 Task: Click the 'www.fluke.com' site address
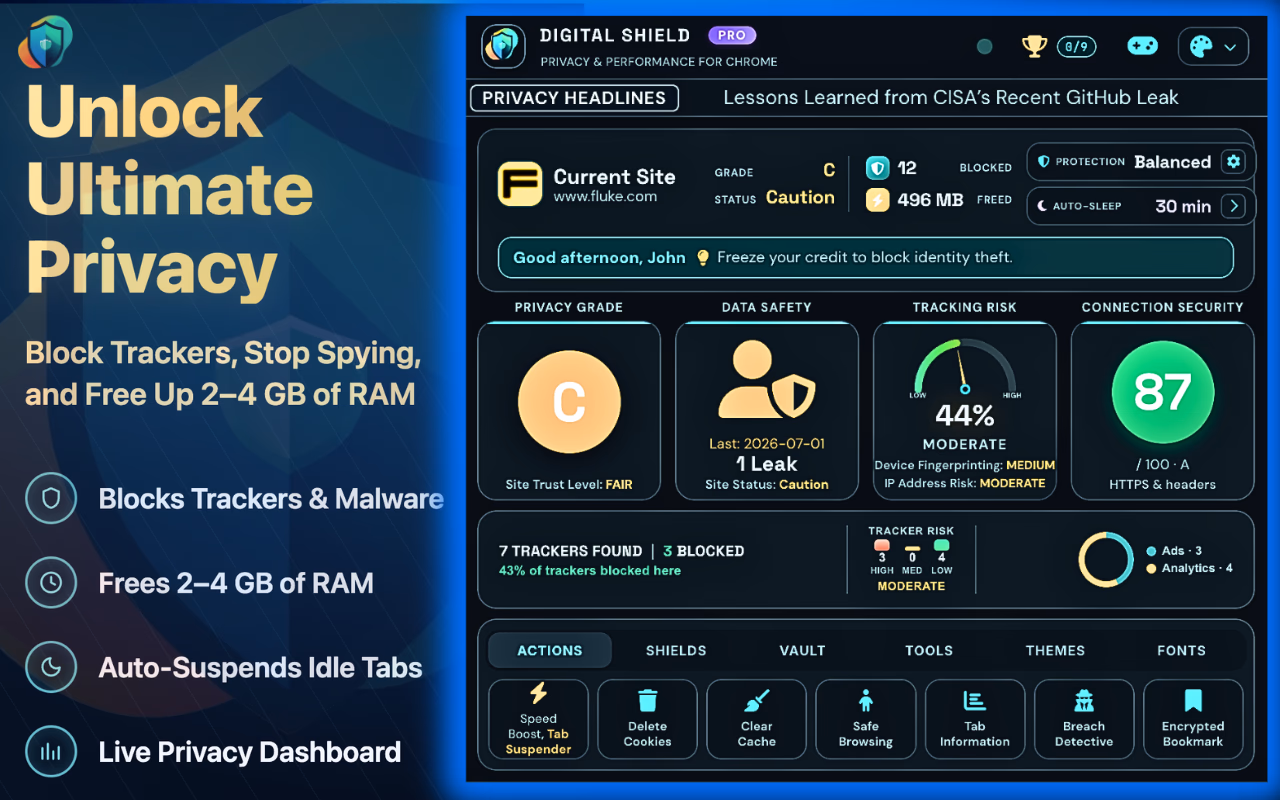pos(606,197)
